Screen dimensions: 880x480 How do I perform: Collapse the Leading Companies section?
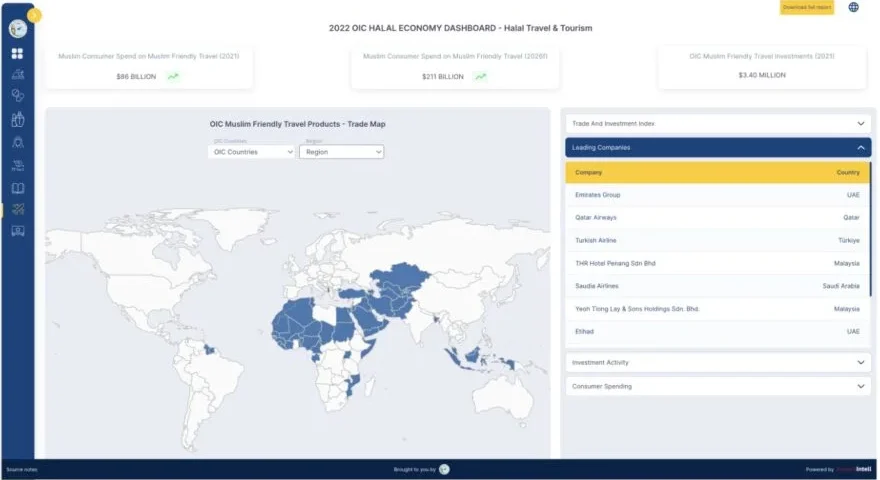(x=718, y=148)
